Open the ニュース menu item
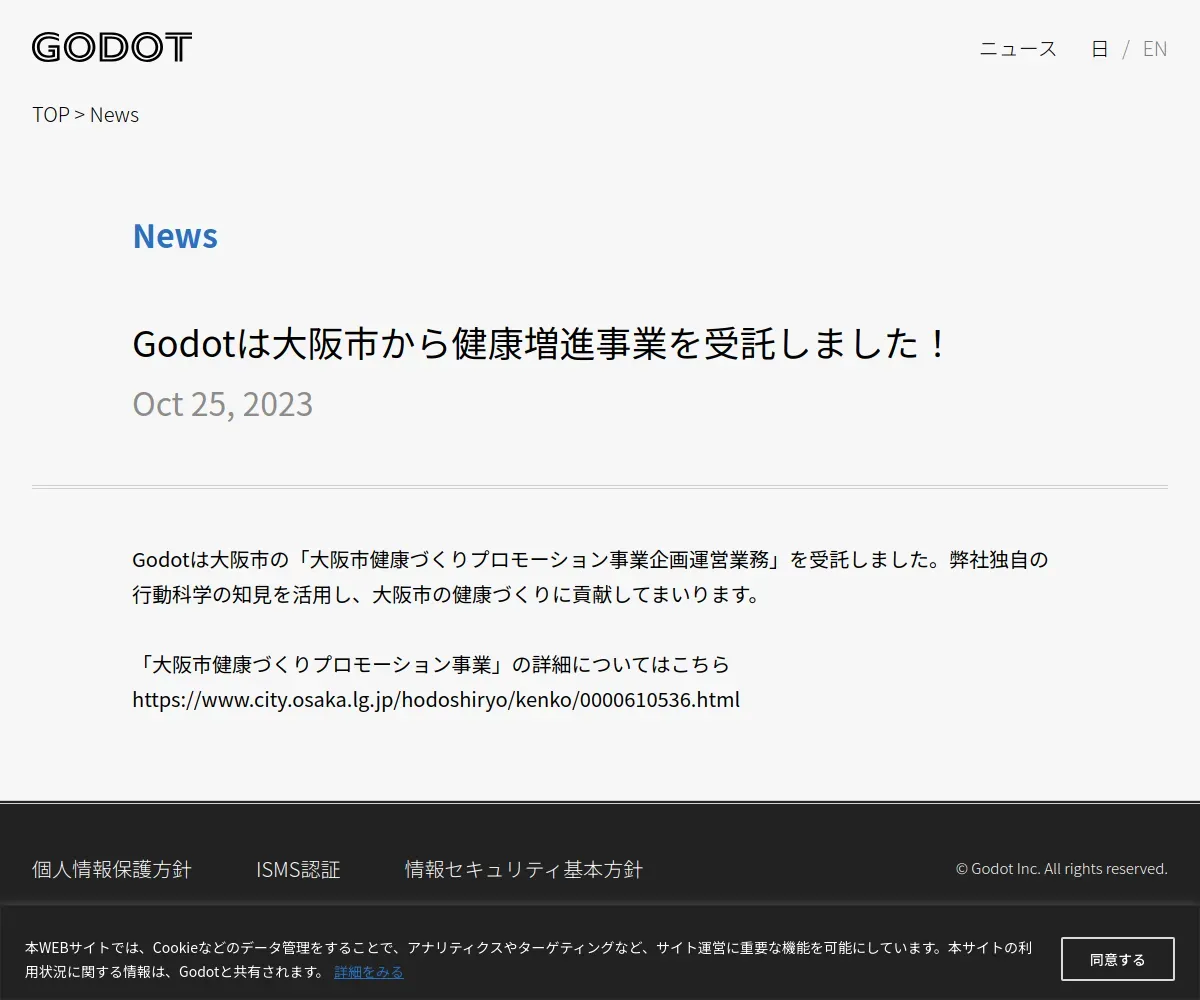1200x1000 pixels. pyautogui.click(x=1018, y=48)
